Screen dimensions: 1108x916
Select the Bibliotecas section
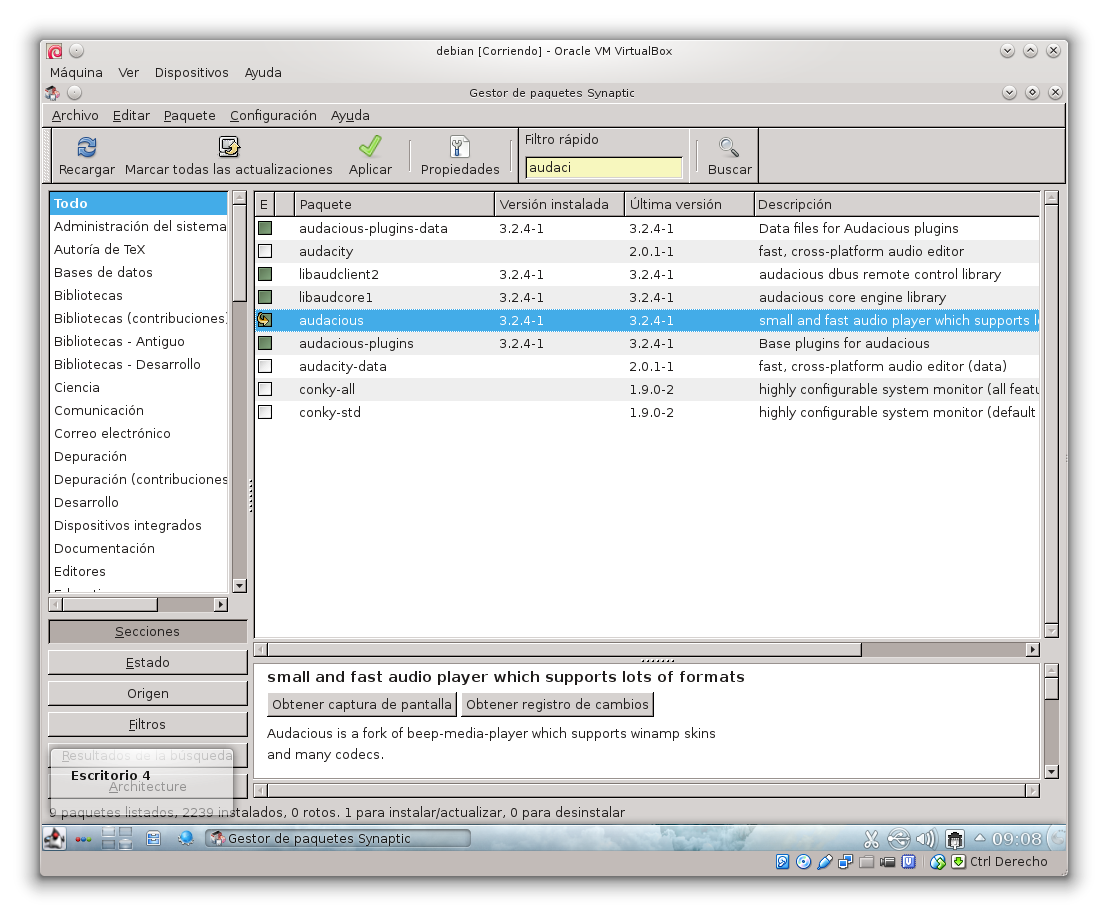click(138, 295)
